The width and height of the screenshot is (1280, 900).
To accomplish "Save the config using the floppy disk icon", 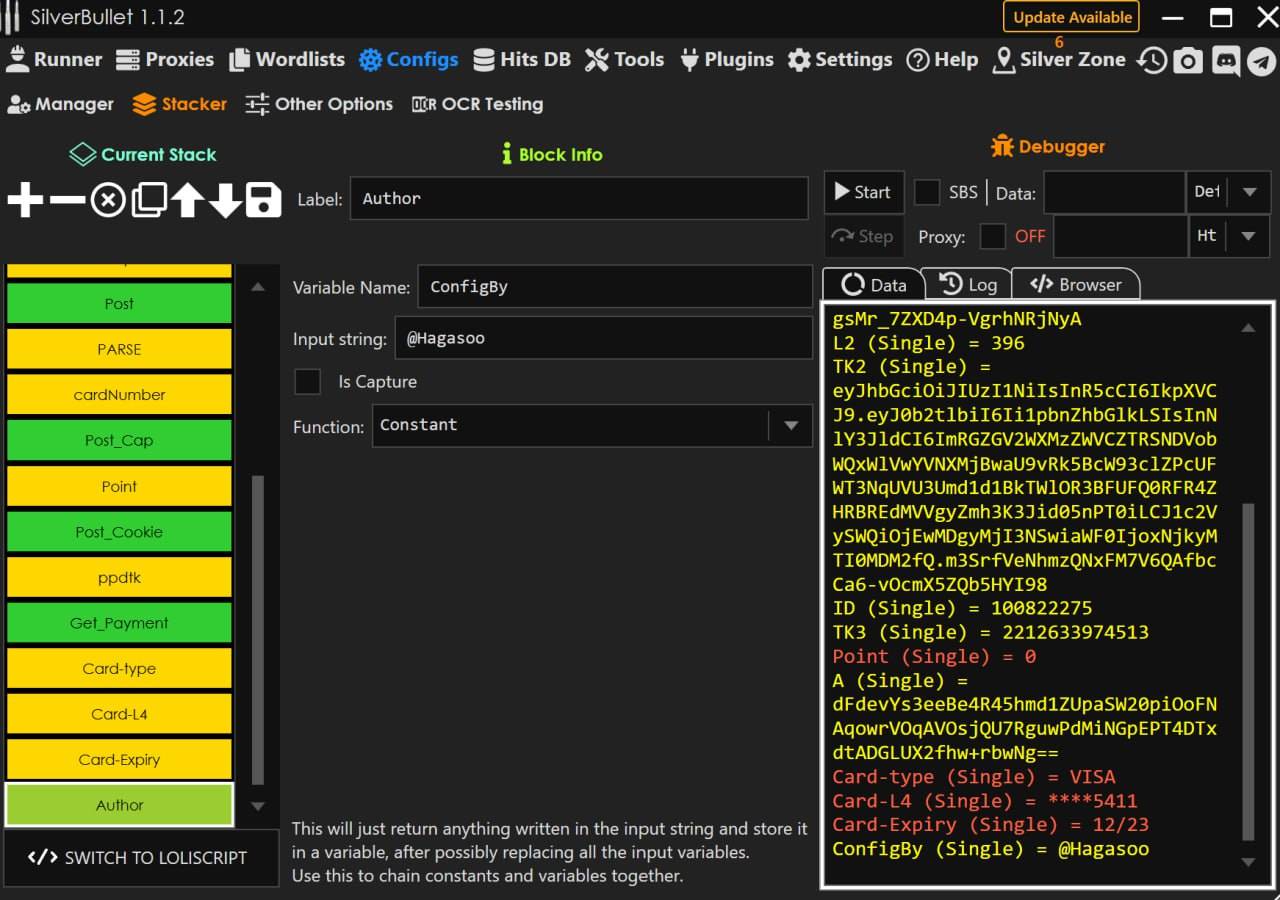I will pyautogui.click(x=263, y=200).
